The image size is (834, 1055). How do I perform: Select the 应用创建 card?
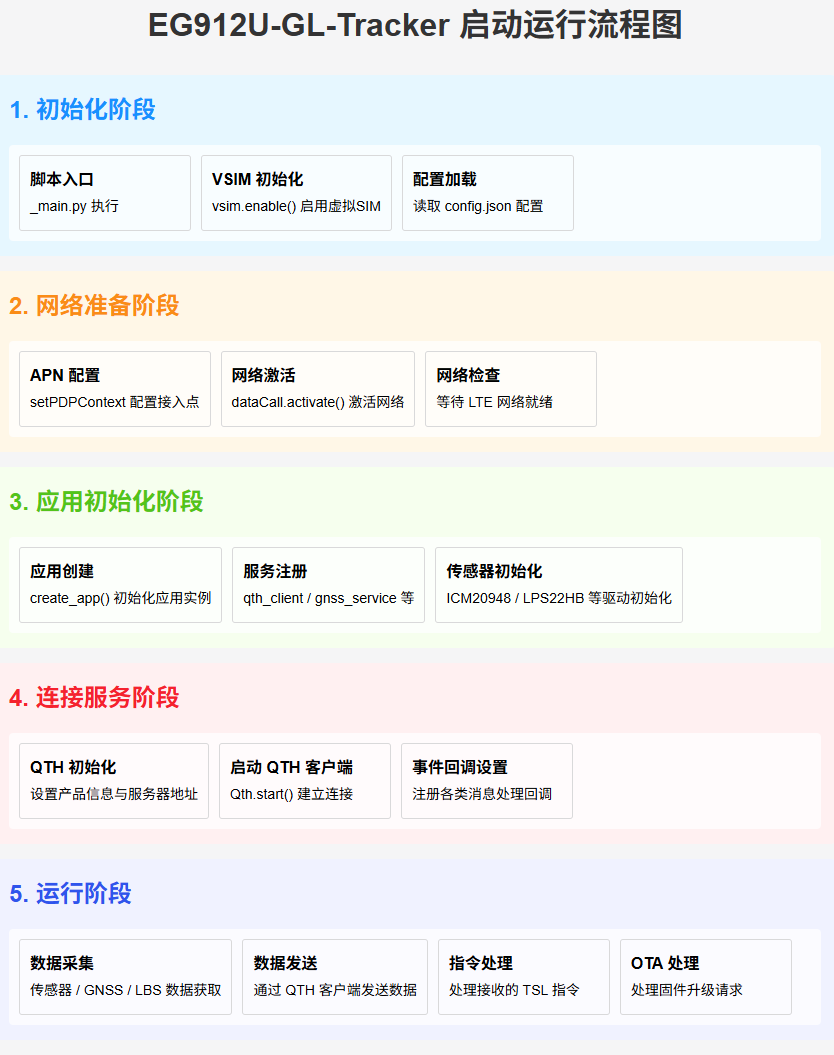click(120, 585)
